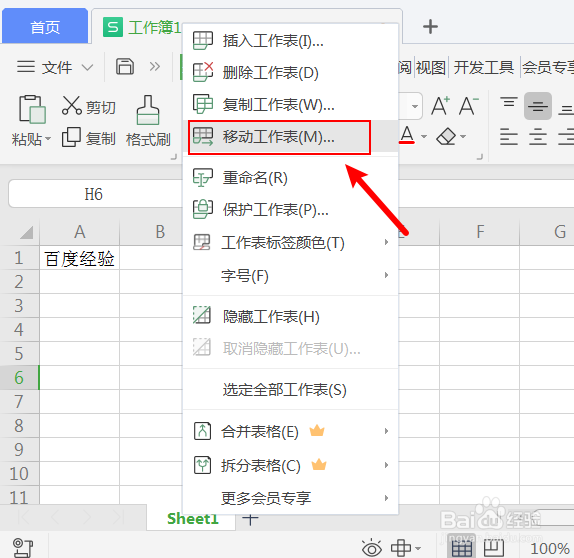Screen dimensions: 574x558
Task: Switch to page break view icon
Action: (494, 548)
